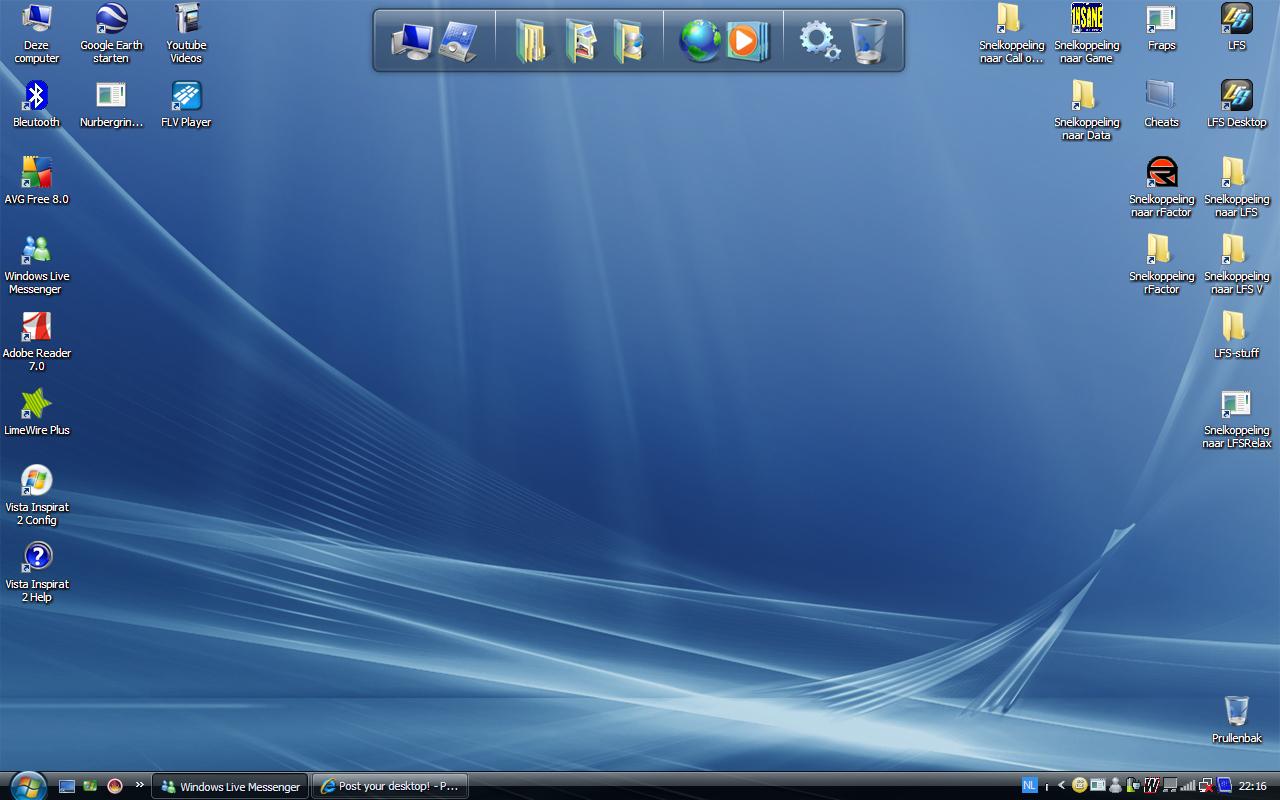Image resolution: width=1280 pixels, height=800 pixels.
Task: Click the computer icon in the top dock
Action: [411, 41]
